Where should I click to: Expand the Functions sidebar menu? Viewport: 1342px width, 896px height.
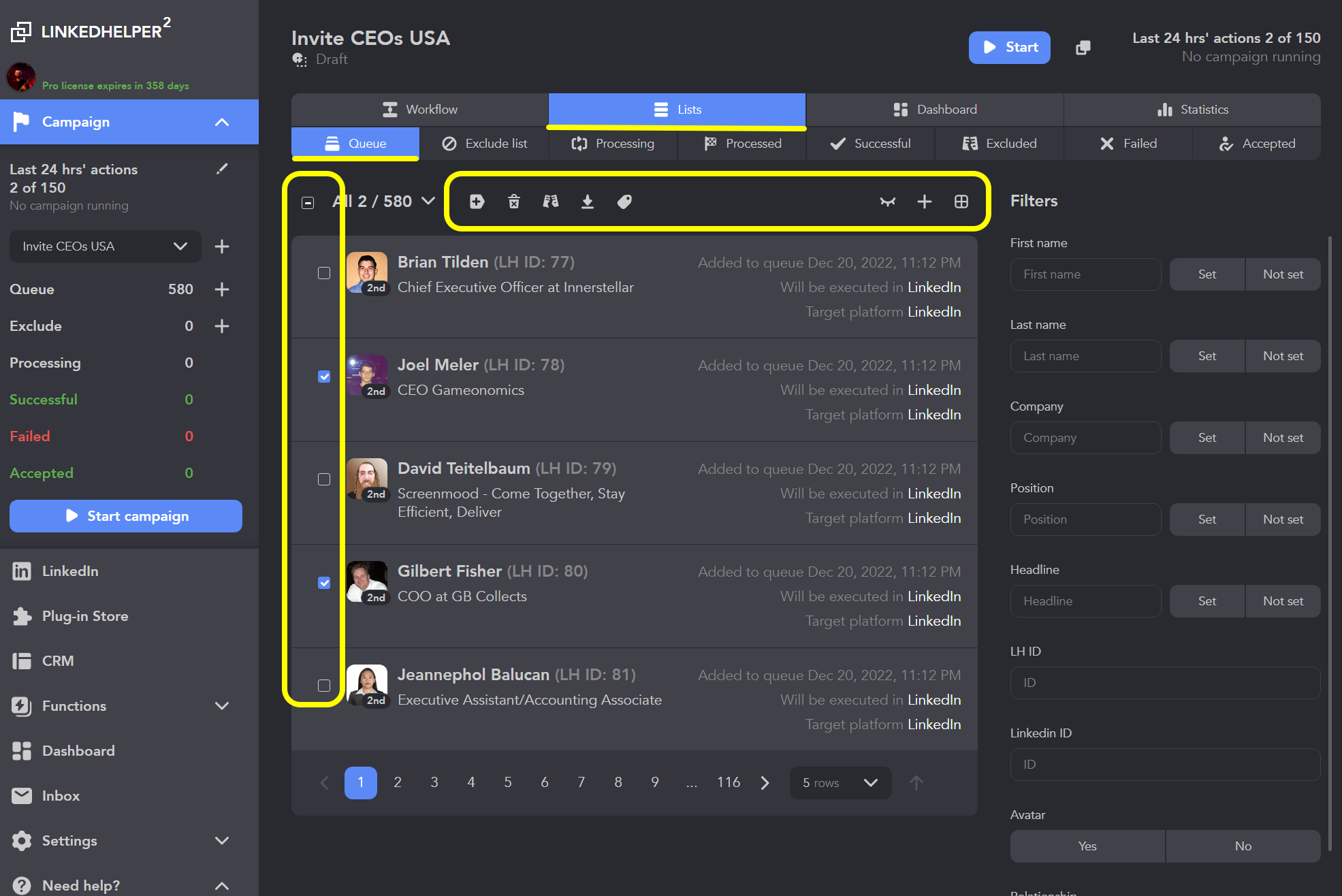[222, 706]
